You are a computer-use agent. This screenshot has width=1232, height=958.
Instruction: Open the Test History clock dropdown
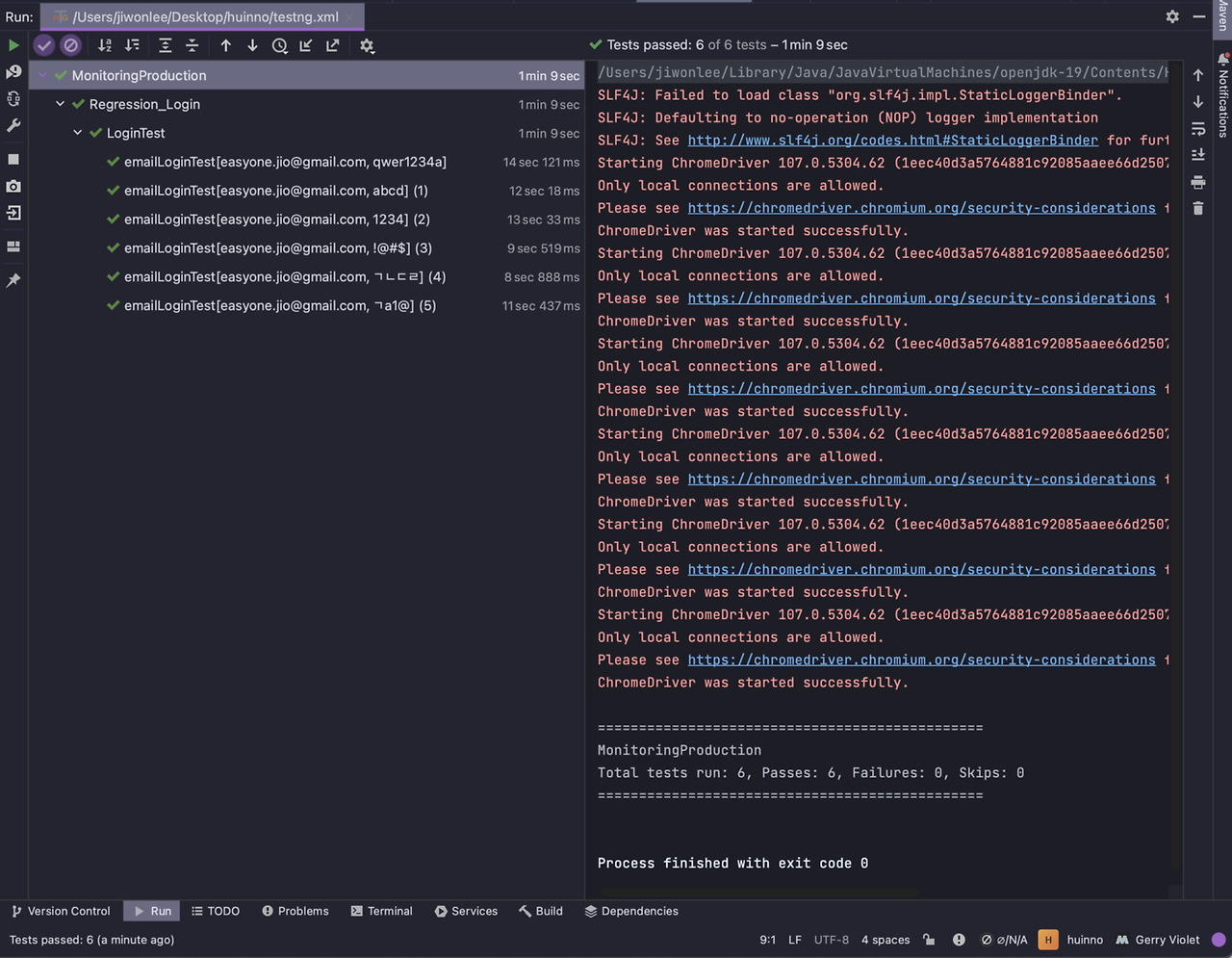tap(280, 45)
